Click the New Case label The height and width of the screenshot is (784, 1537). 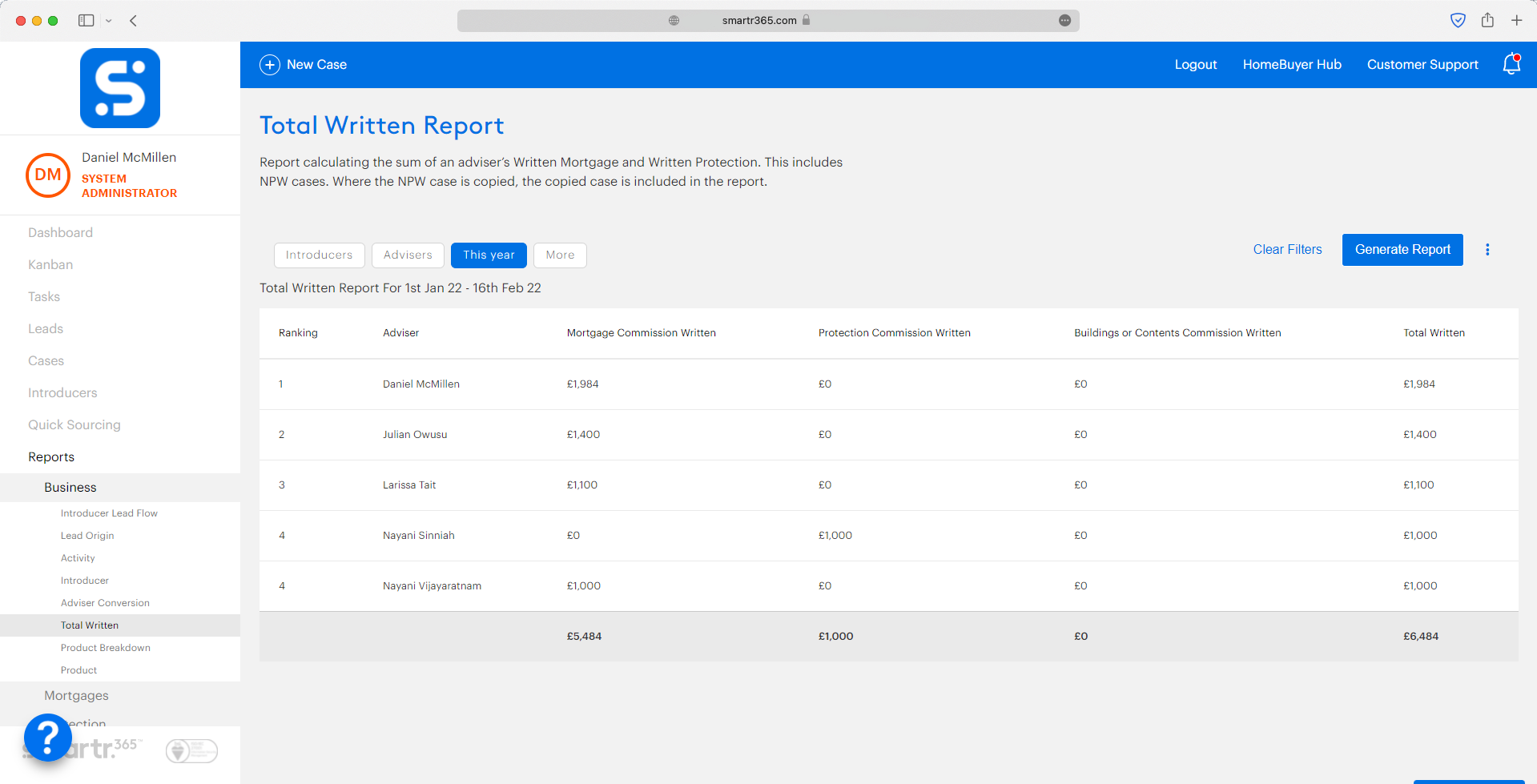pyautogui.click(x=316, y=65)
